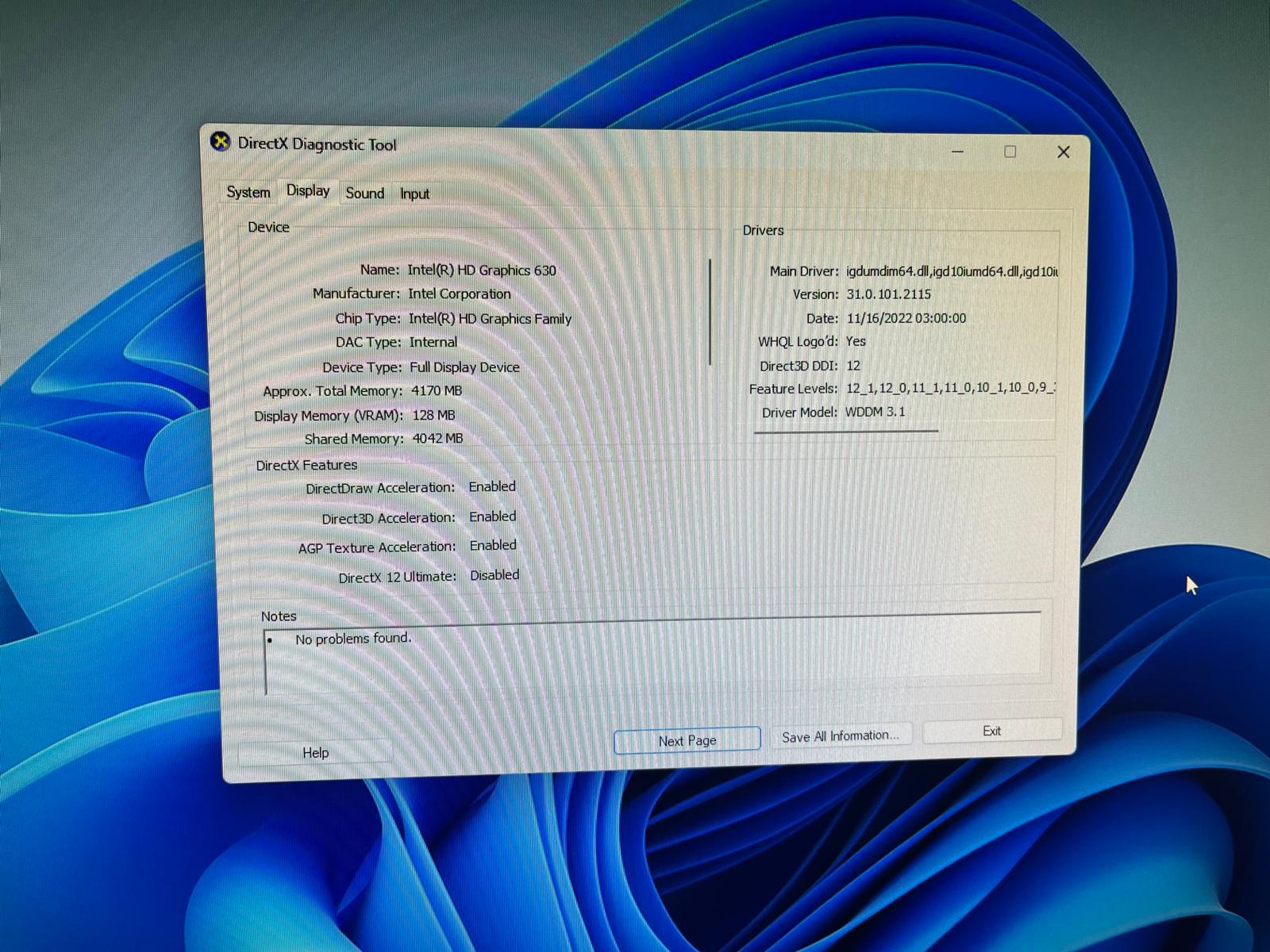The width and height of the screenshot is (1270, 952).
Task: Select the Display tab
Action: coord(308,190)
